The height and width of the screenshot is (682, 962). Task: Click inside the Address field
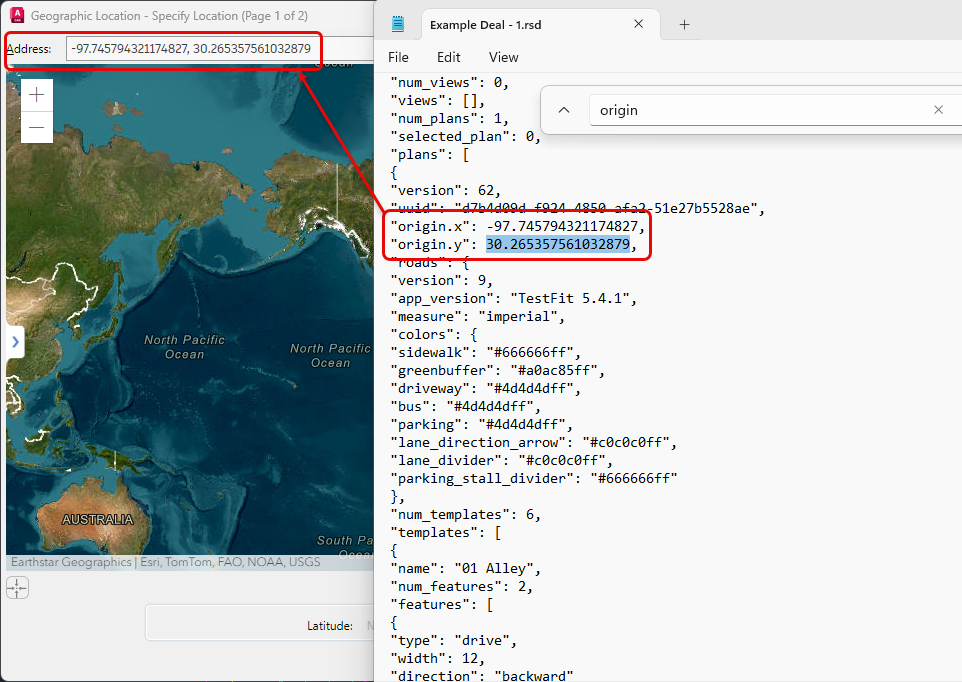coord(190,48)
